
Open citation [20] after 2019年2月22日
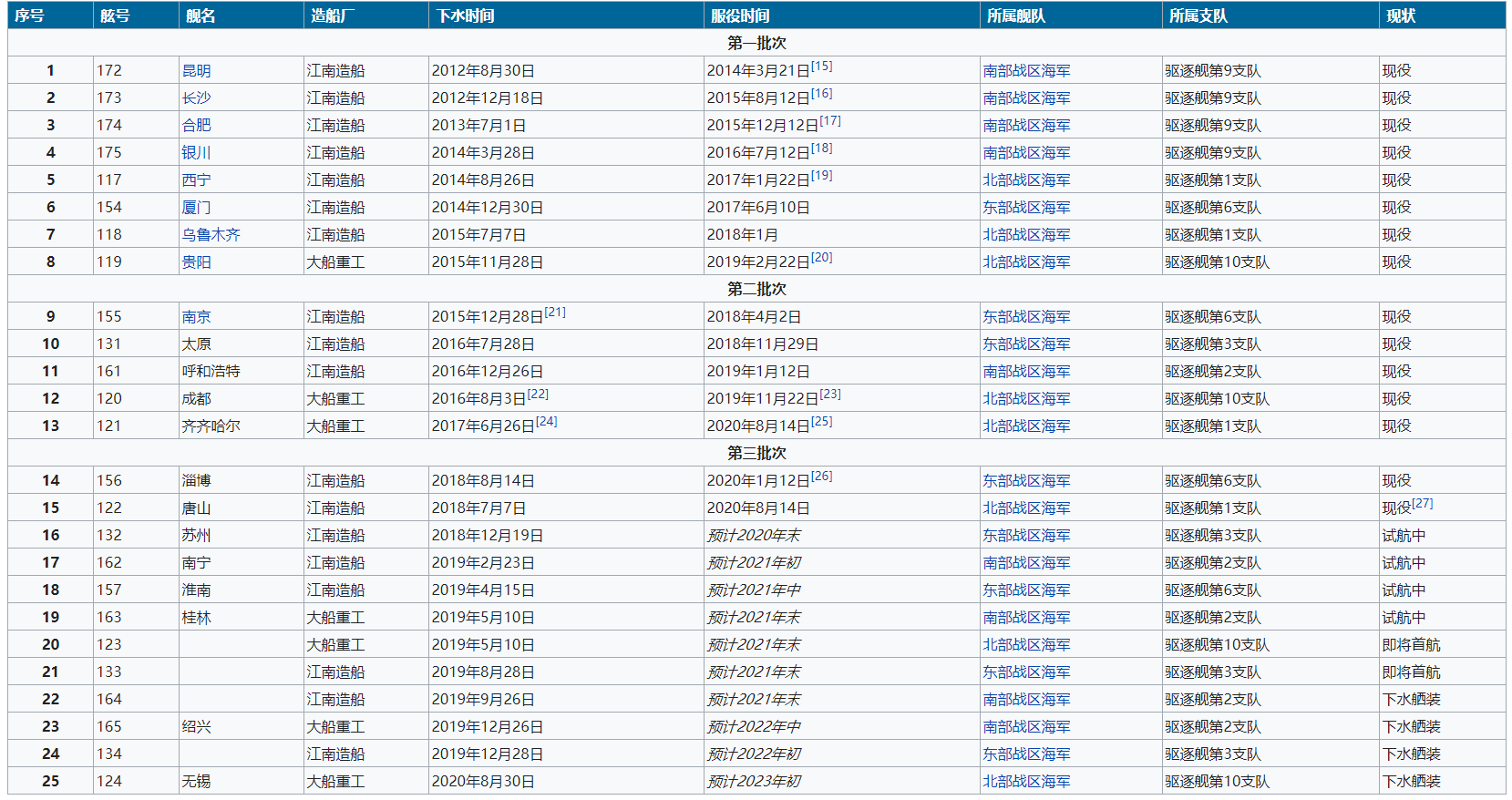click(x=821, y=258)
